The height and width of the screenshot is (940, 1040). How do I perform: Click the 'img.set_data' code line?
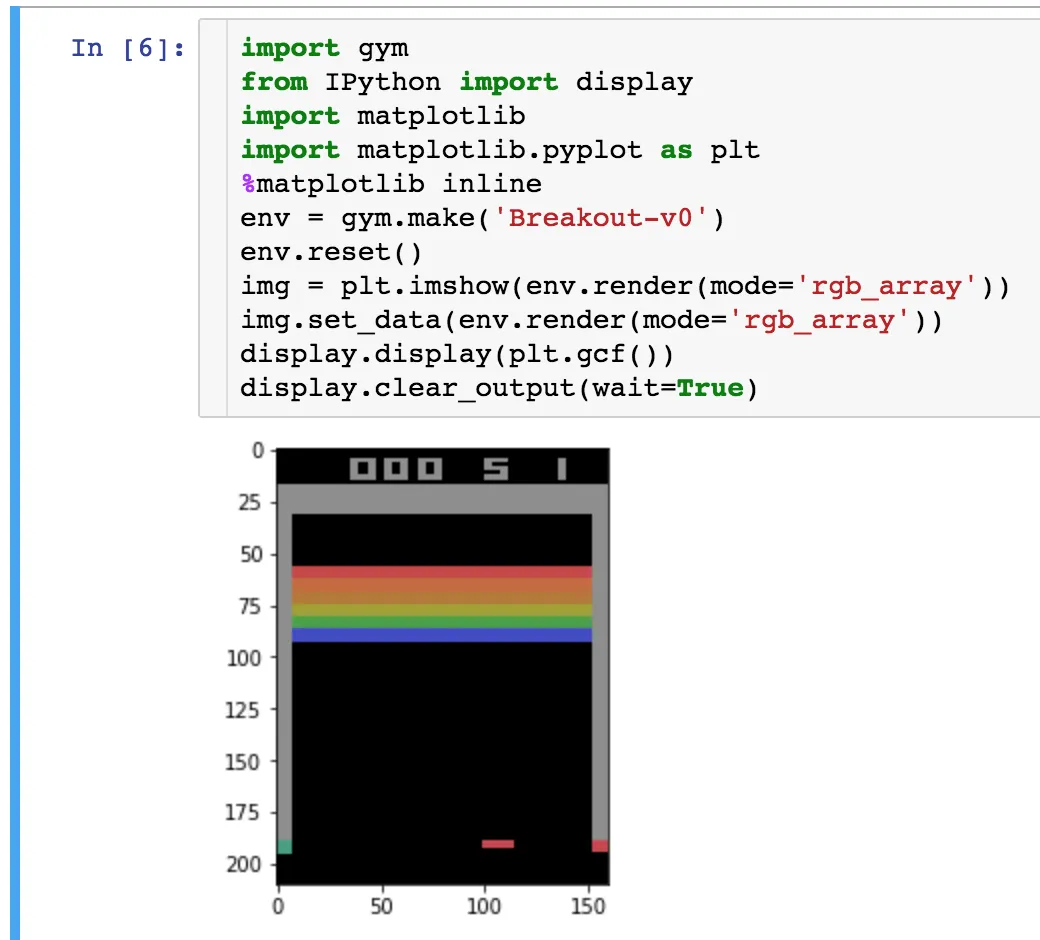coord(591,320)
